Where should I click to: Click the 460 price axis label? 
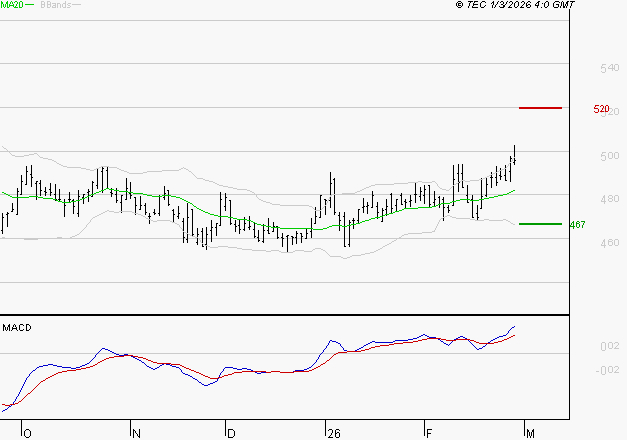pos(609,242)
